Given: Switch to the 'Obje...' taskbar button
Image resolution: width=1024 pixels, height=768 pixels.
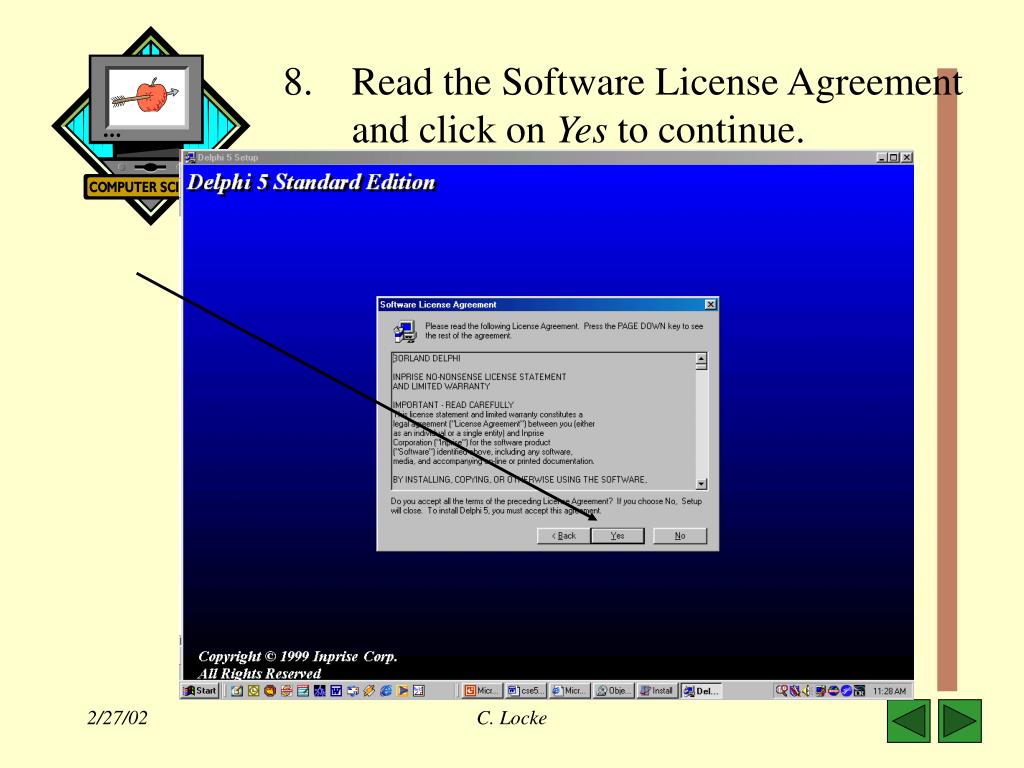Looking at the screenshot, I should 613,690.
